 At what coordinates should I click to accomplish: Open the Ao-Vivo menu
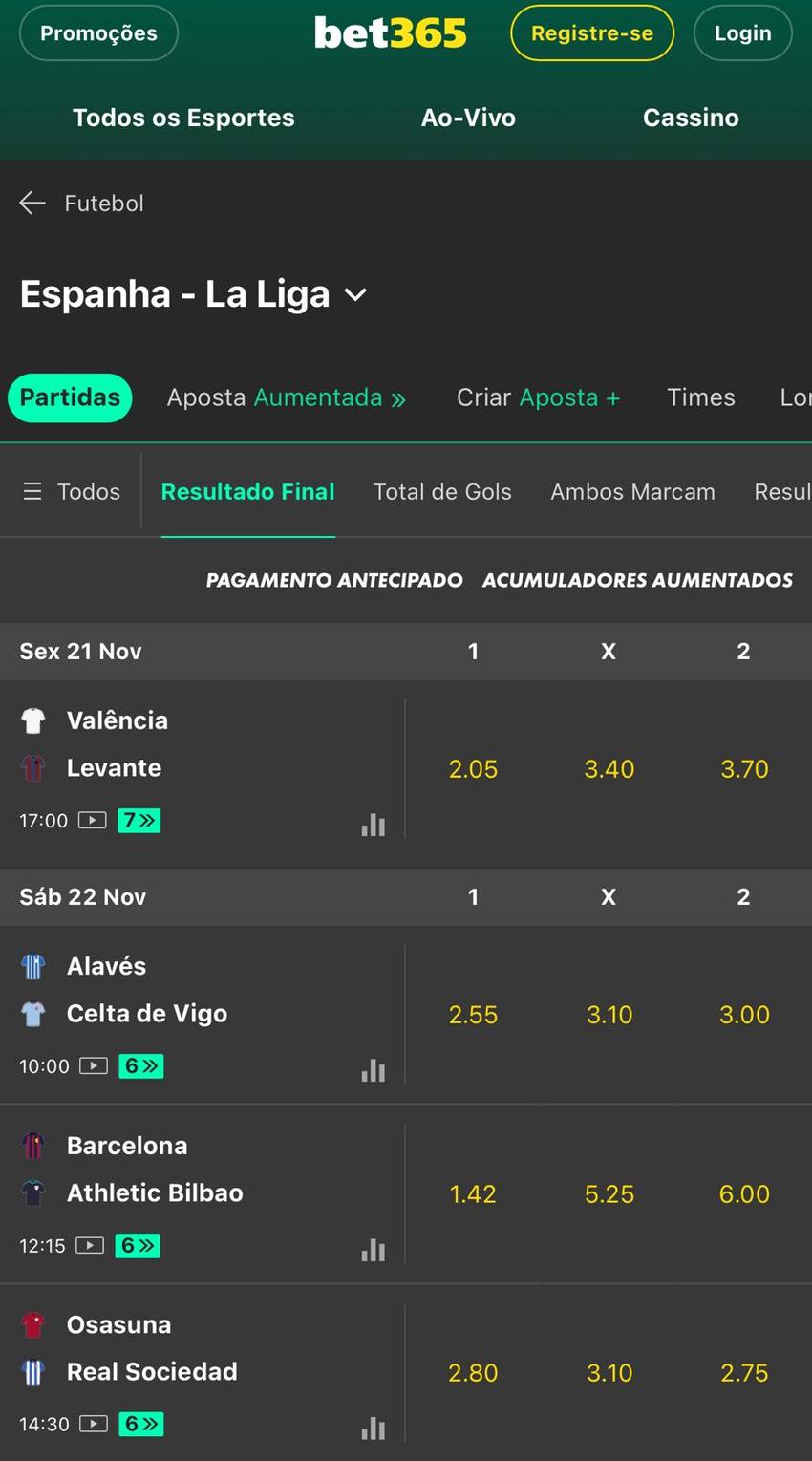pyautogui.click(x=468, y=117)
